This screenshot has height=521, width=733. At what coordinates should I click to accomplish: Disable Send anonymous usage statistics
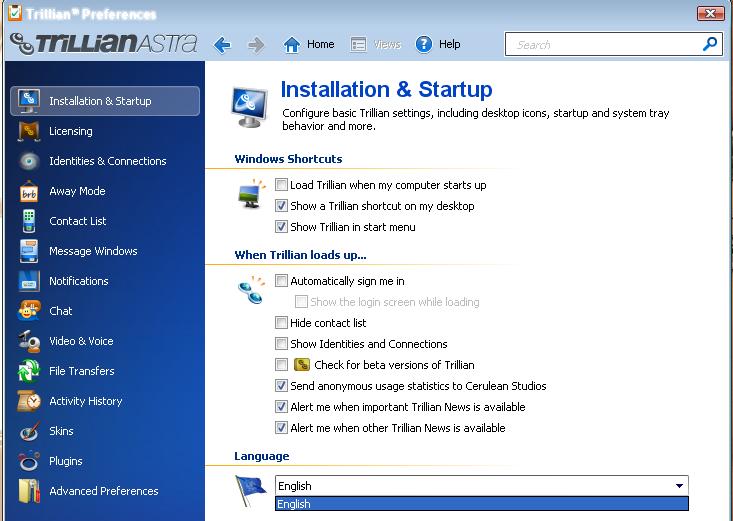click(x=281, y=386)
